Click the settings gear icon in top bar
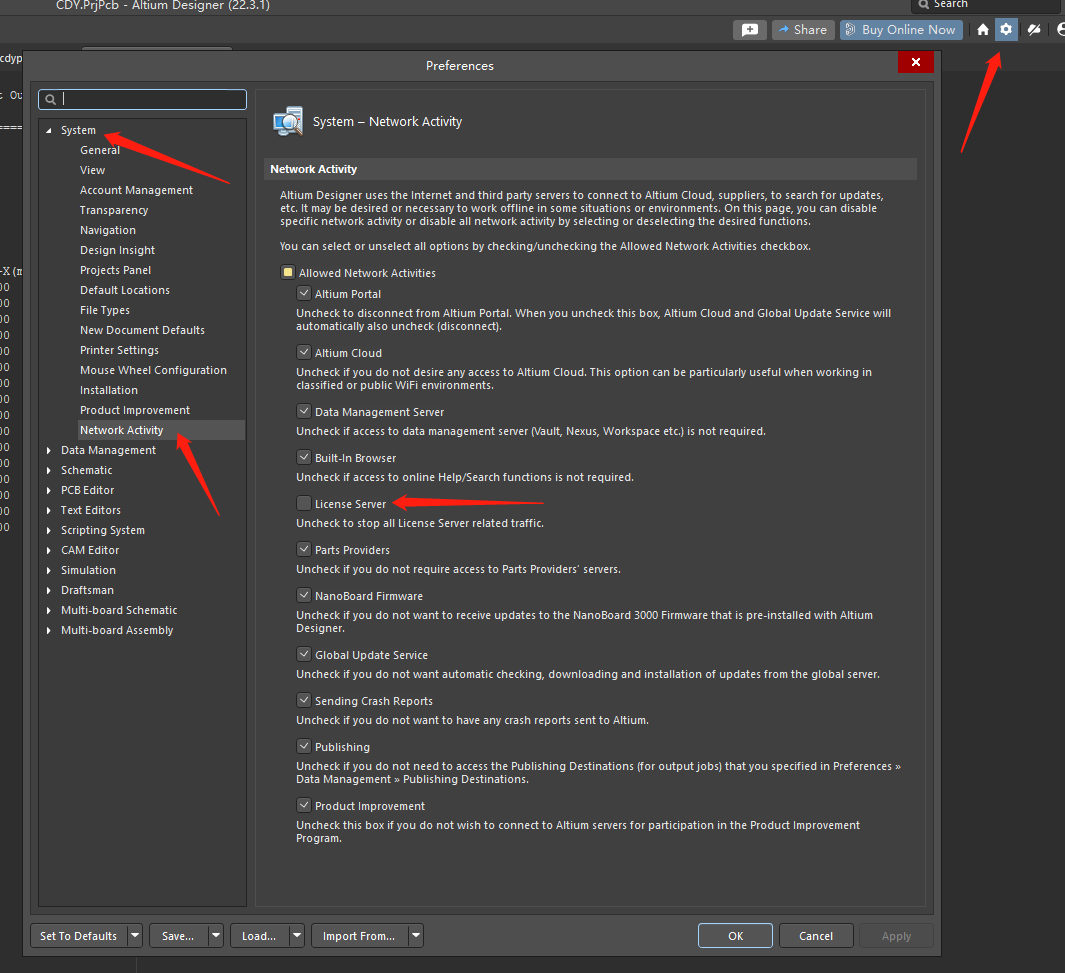 point(1006,30)
